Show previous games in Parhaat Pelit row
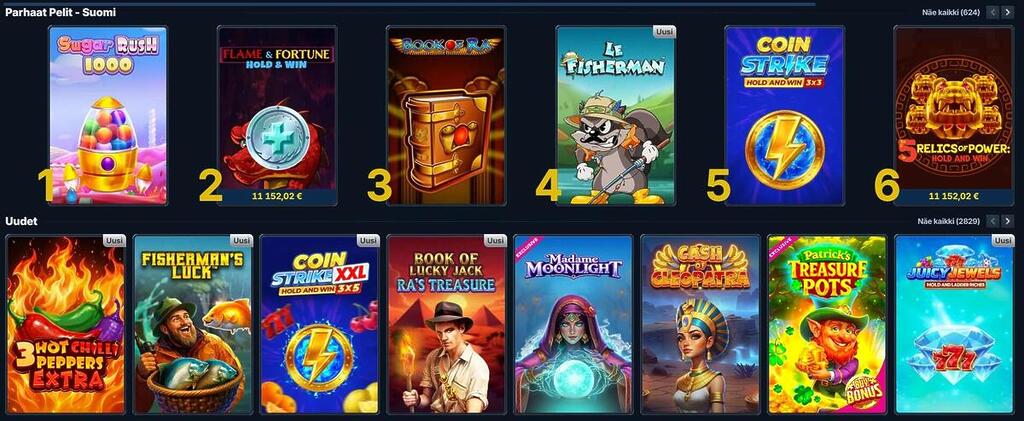 [993, 12]
